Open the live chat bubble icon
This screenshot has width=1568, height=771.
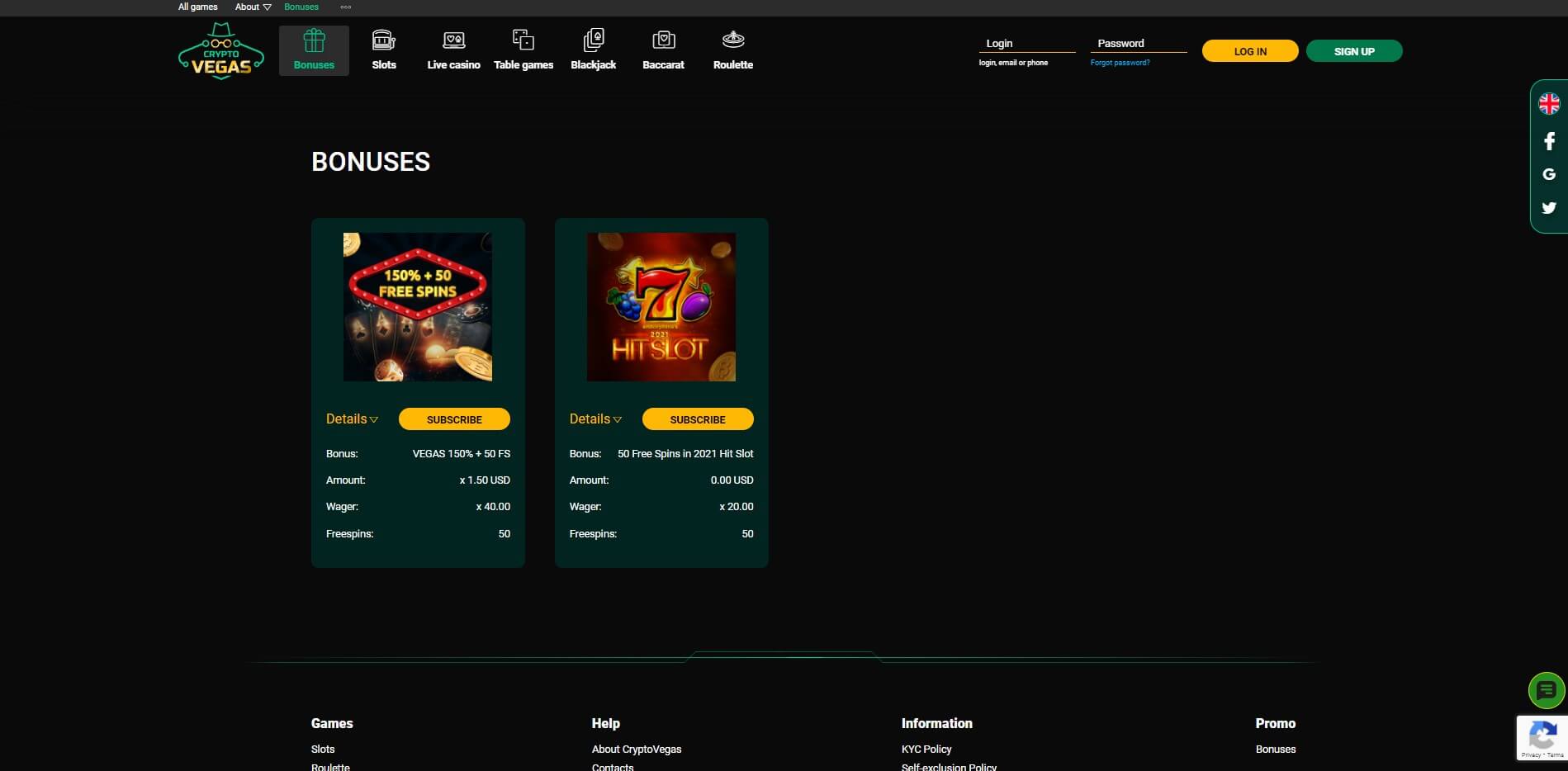(x=1547, y=690)
